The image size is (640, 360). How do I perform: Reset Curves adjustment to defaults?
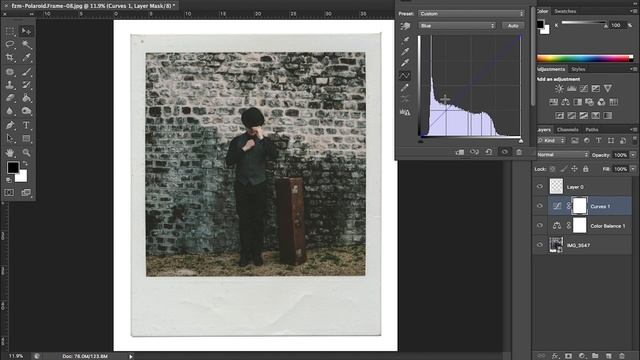[489, 152]
